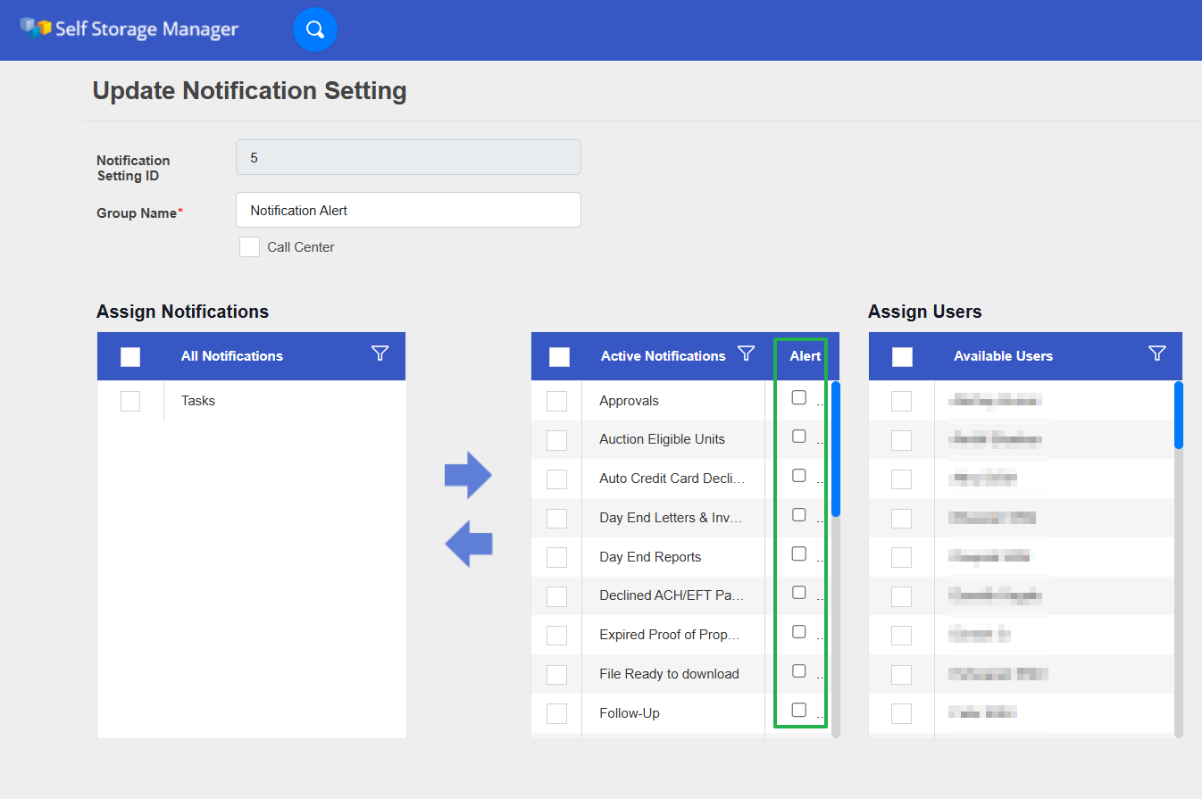Screen dimensions: 1202x799
Task: Check the Auction Eligible Units checkbox
Action: pos(557,439)
